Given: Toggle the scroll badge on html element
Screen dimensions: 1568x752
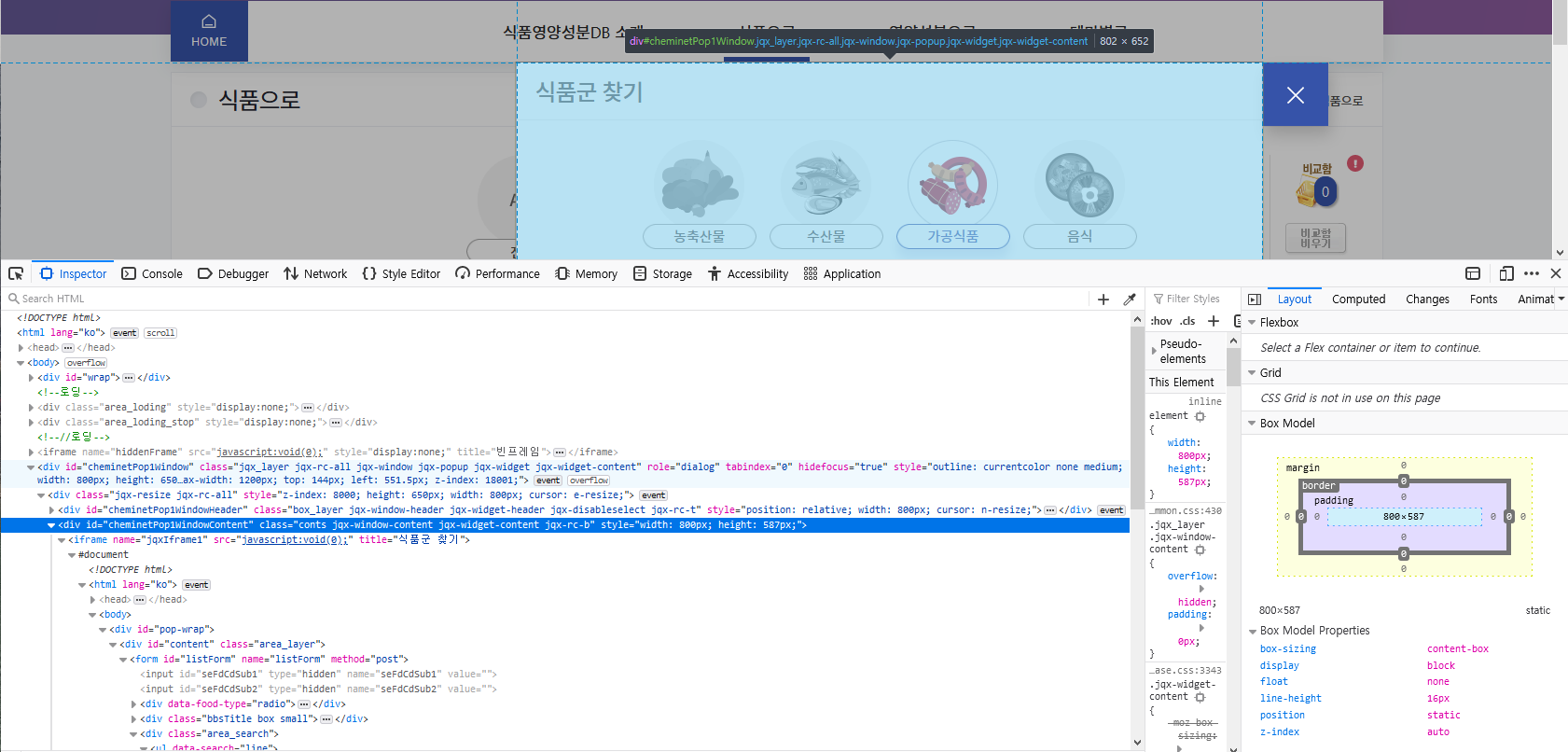Looking at the screenshot, I should (160, 333).
